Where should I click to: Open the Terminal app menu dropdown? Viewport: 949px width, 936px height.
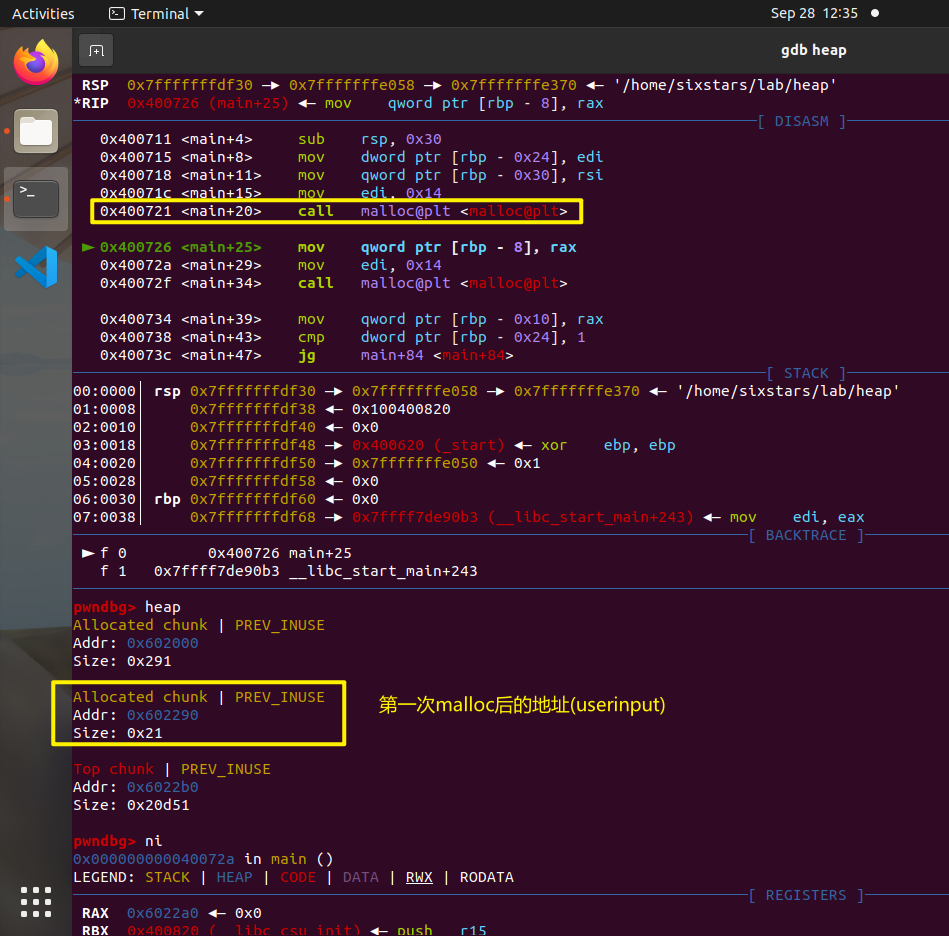[x=156, y=13]
